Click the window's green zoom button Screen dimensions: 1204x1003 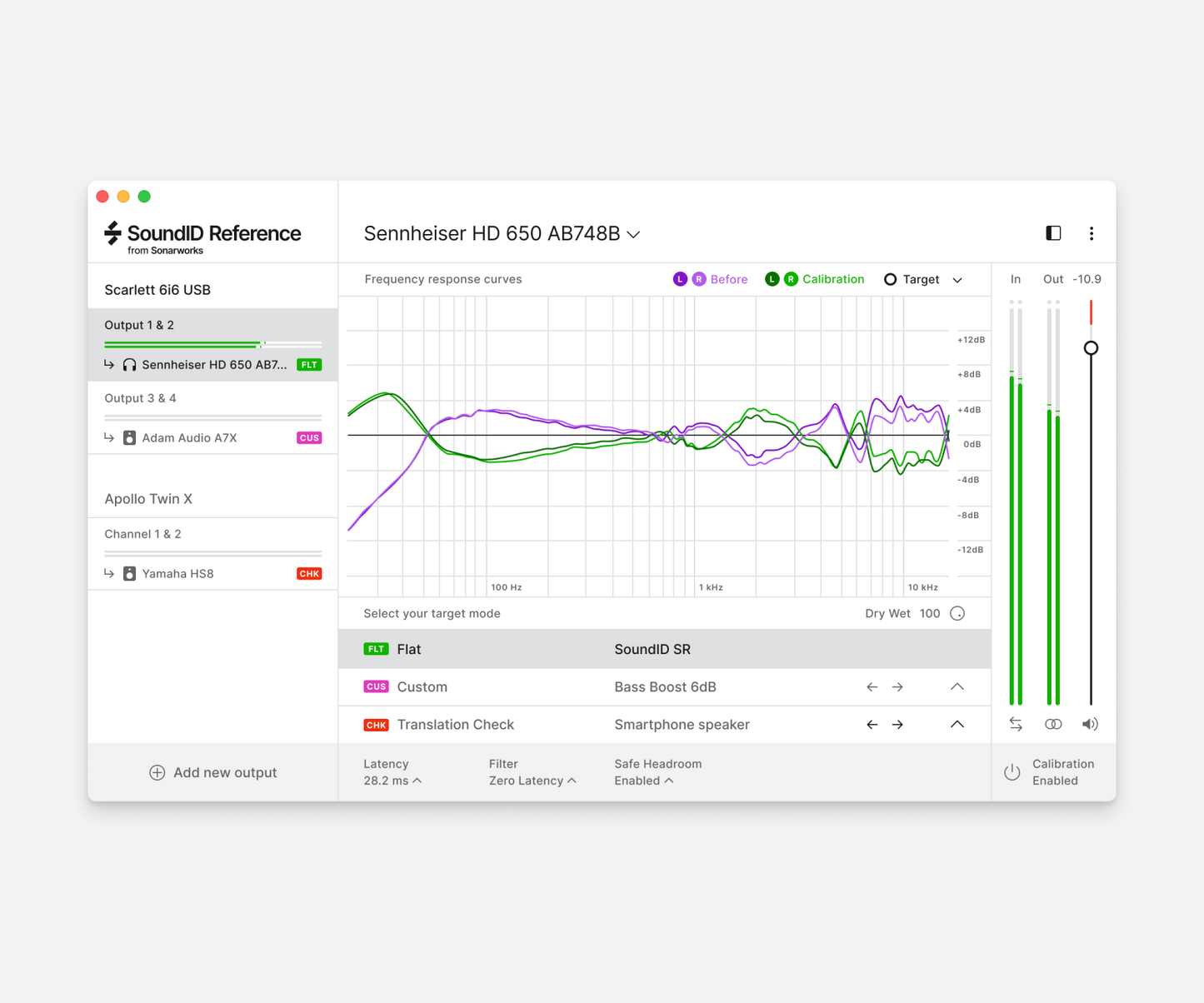click(x=144, y=197)
